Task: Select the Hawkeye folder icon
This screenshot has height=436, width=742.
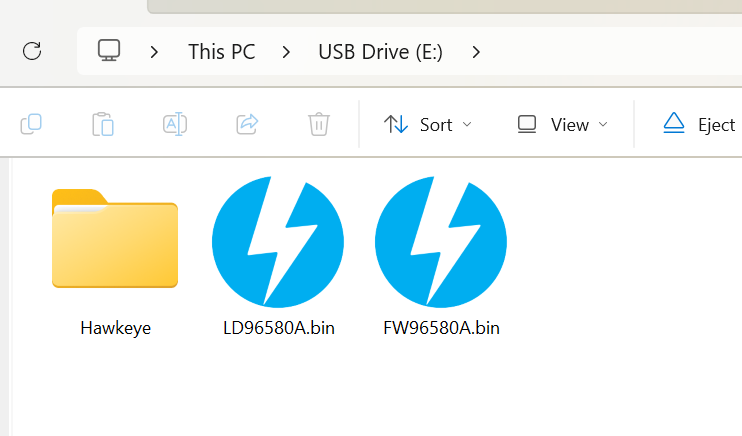Action: pyautogui.click(x=115, y=239)
